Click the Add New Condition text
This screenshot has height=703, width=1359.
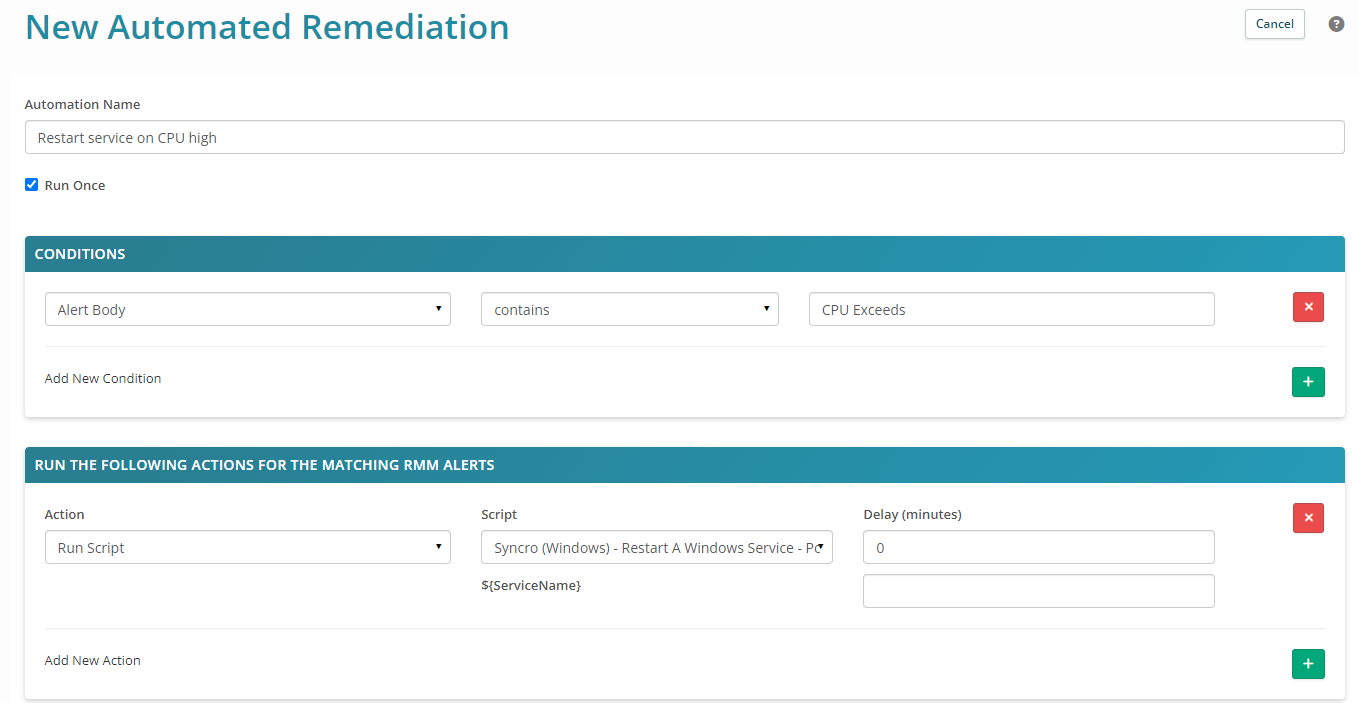[x=103, y=379]
